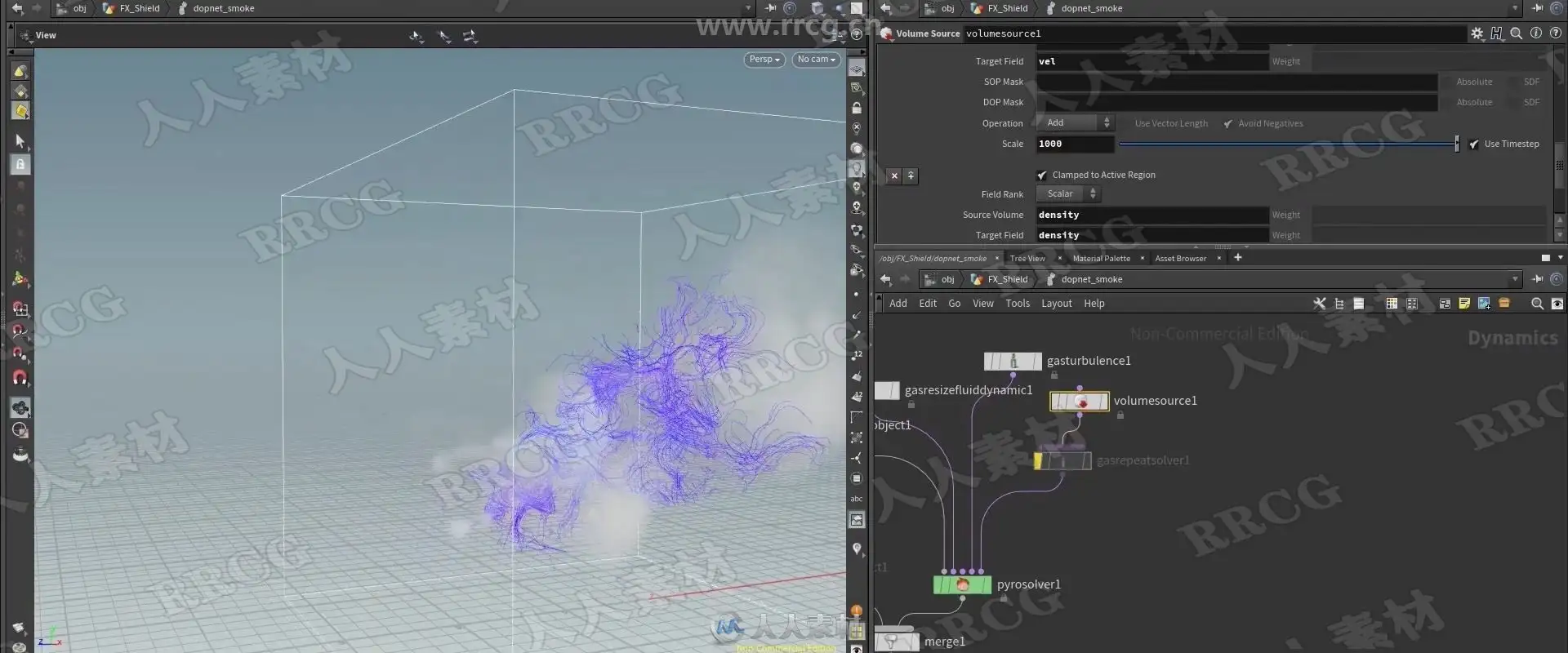Toggle Avoid Negatives checkbox
The width and height of the screenshot is (1568, 653).
[1227, 123]
